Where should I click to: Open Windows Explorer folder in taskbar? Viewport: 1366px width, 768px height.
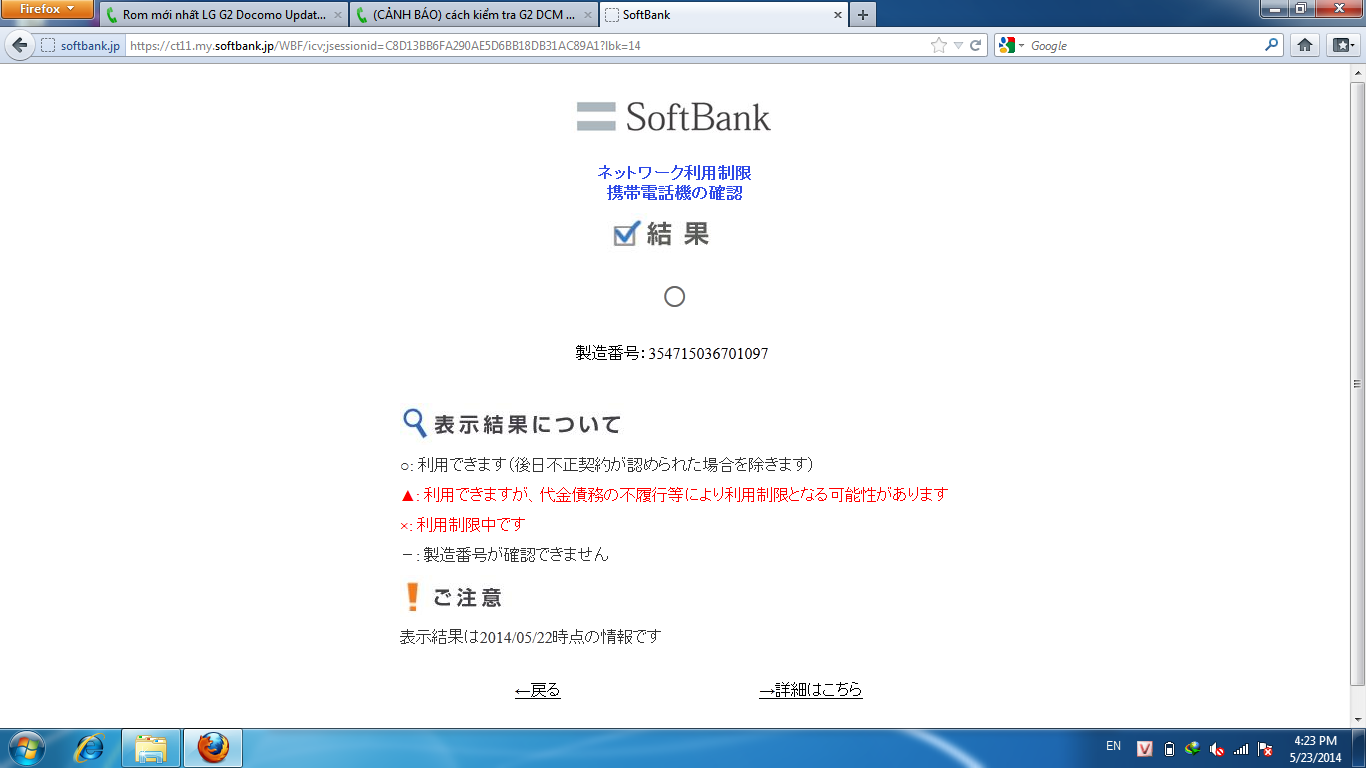coord(151,748)
